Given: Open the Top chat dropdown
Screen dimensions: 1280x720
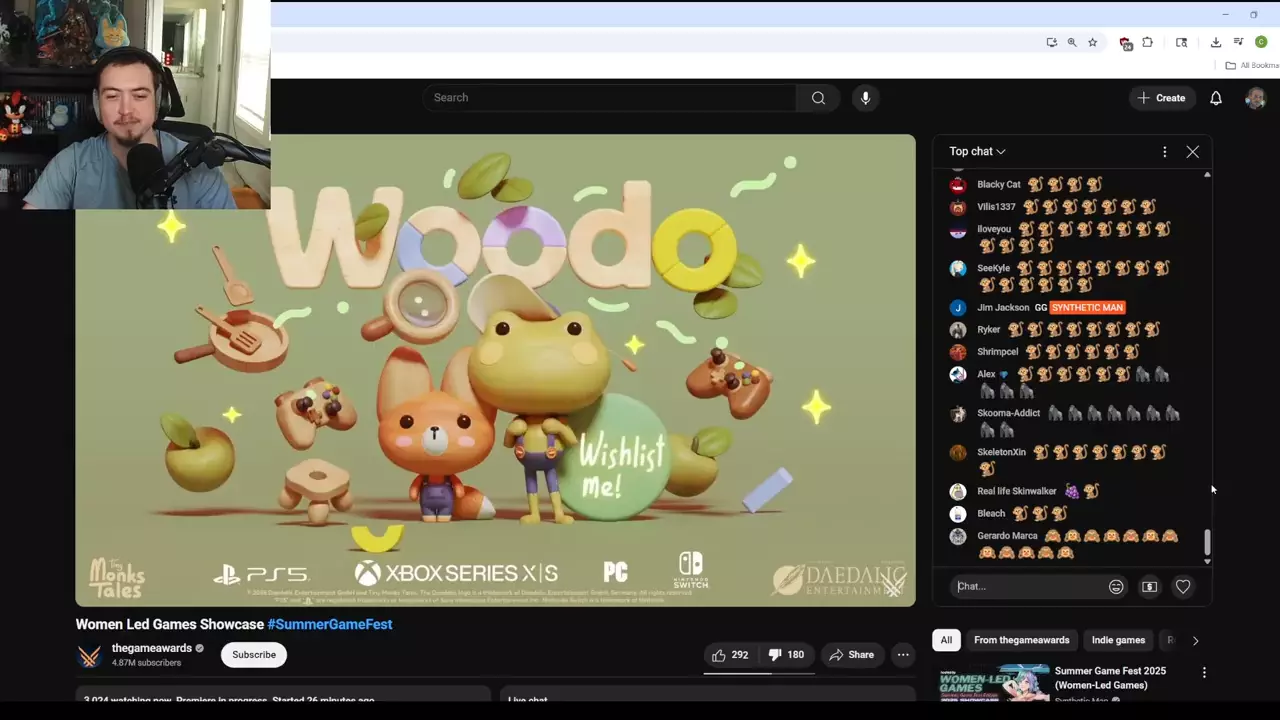Looking at the screenshot, I should pyautogui.click(x=977, y=152).
